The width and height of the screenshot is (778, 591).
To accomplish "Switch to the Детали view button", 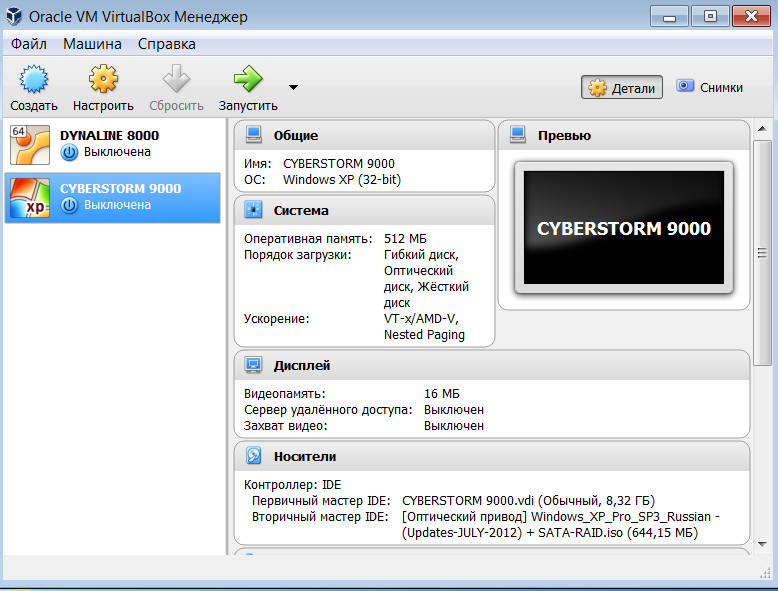I will (622, 87).
